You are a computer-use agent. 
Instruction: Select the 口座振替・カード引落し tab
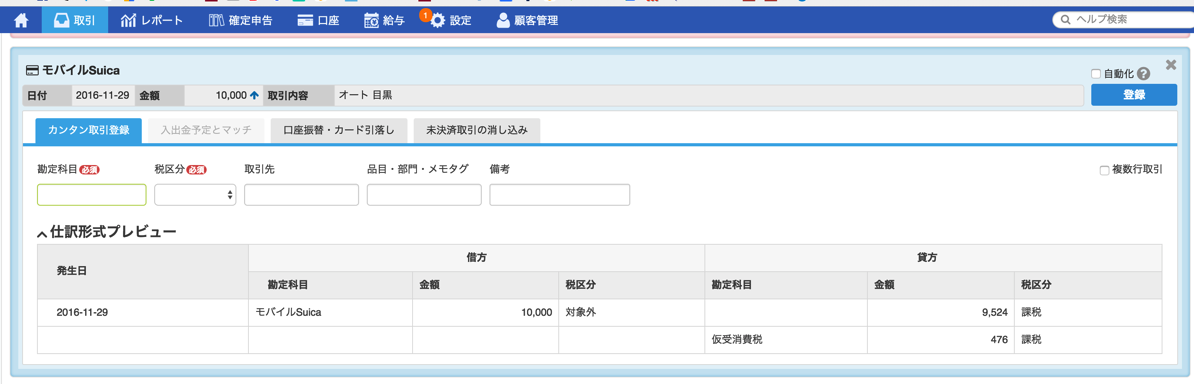pos(339,130)
